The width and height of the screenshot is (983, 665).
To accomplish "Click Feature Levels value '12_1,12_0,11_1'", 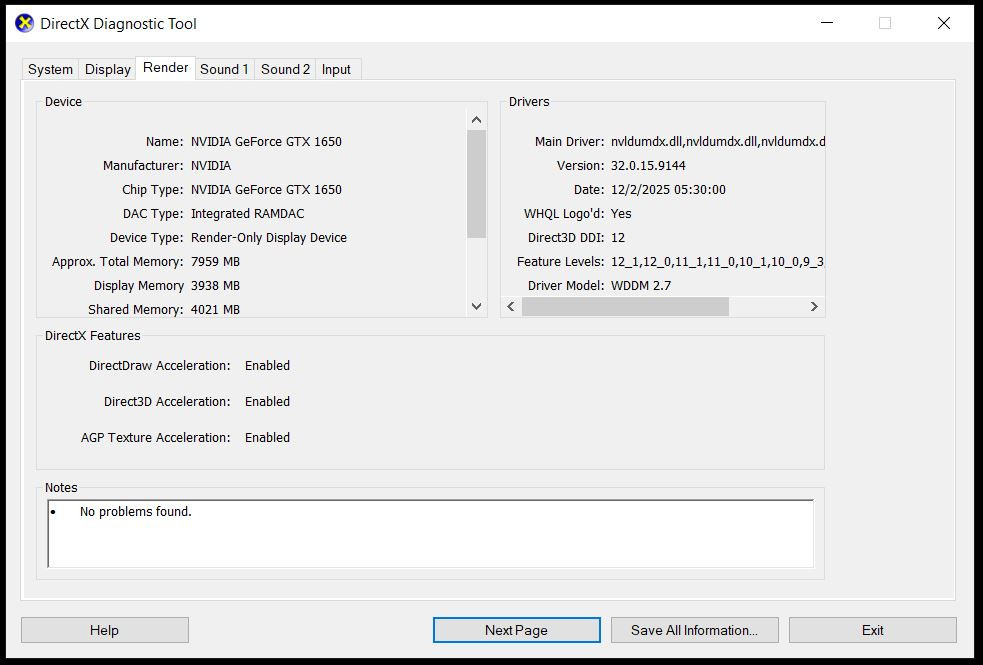I will 717,261.
